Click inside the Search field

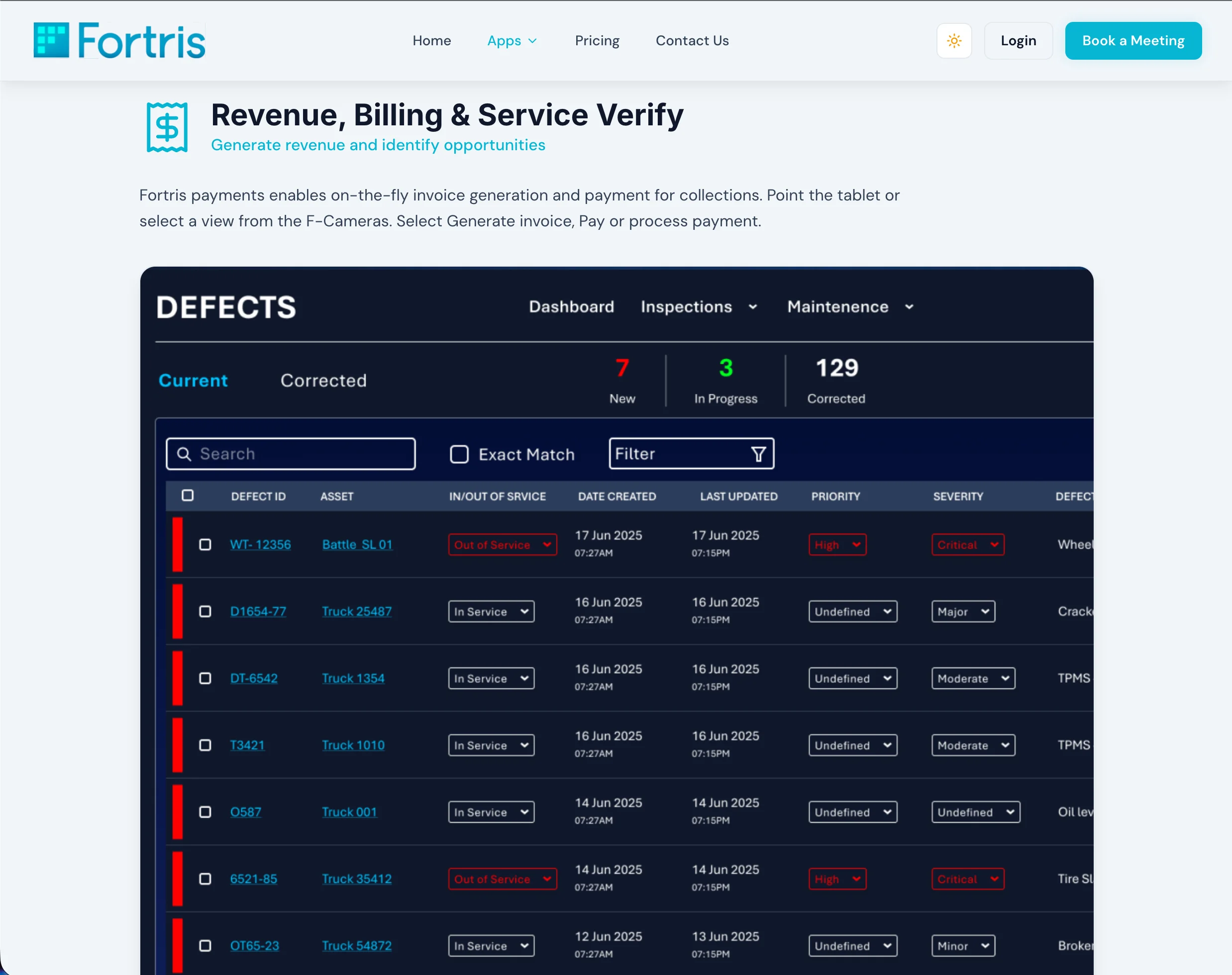[291, 454]
